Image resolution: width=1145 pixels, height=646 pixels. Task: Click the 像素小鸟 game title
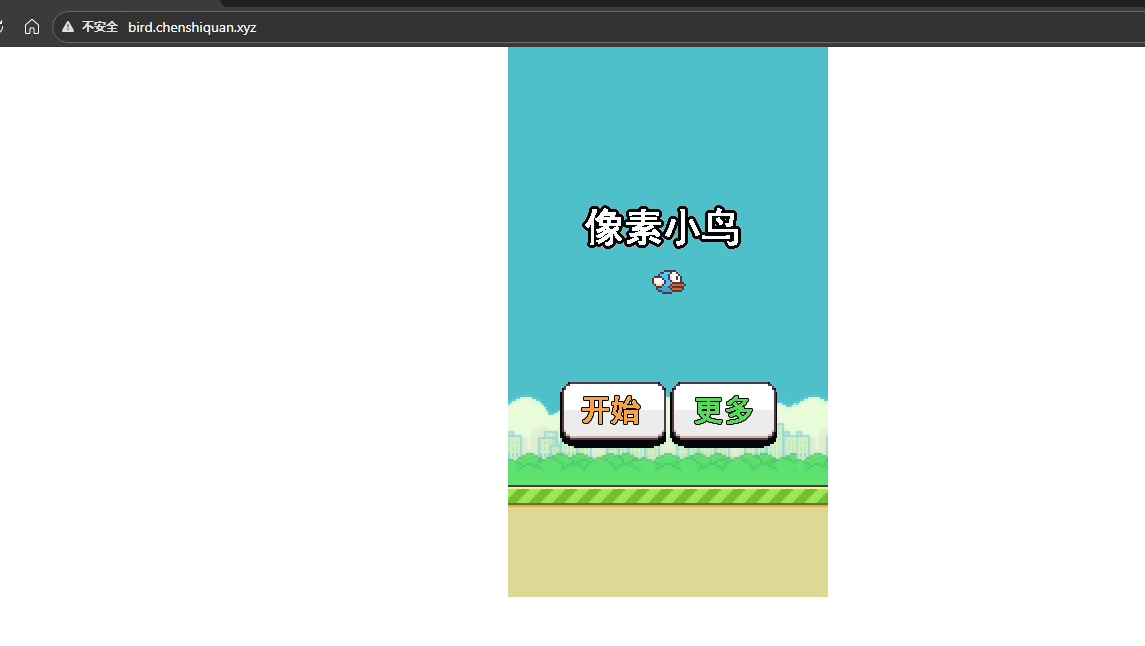tap(662, 228)
